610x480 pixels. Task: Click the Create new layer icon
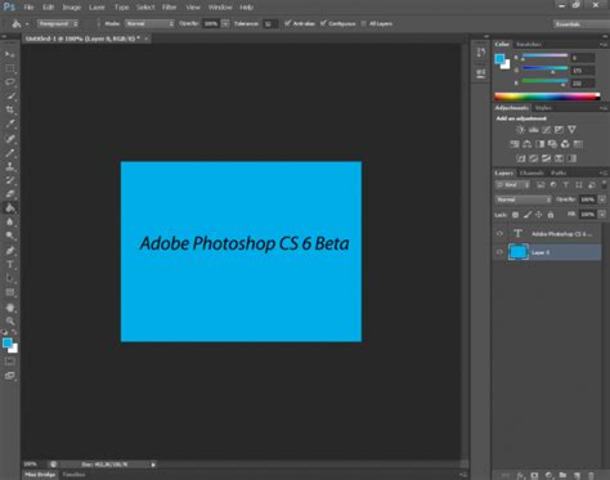577,475
